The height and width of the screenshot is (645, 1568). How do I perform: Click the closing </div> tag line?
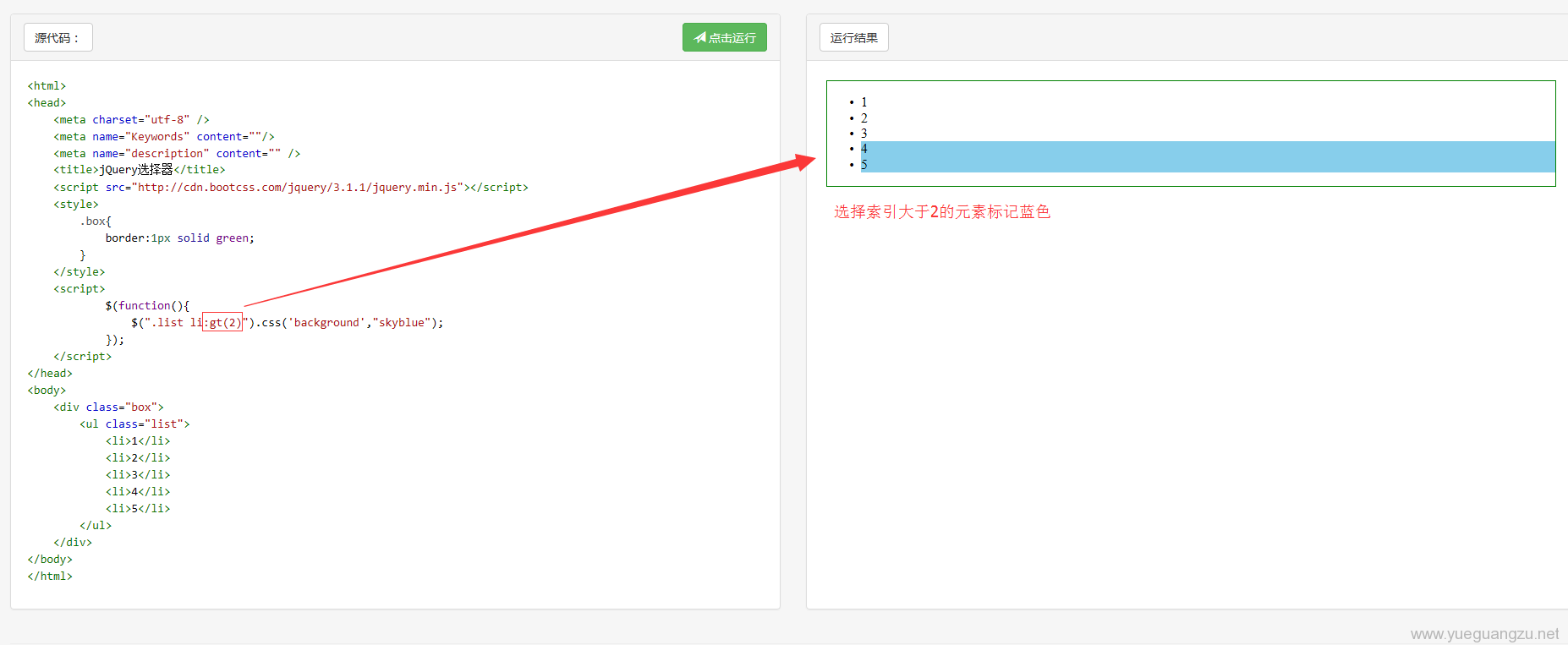tap(73, 542)
